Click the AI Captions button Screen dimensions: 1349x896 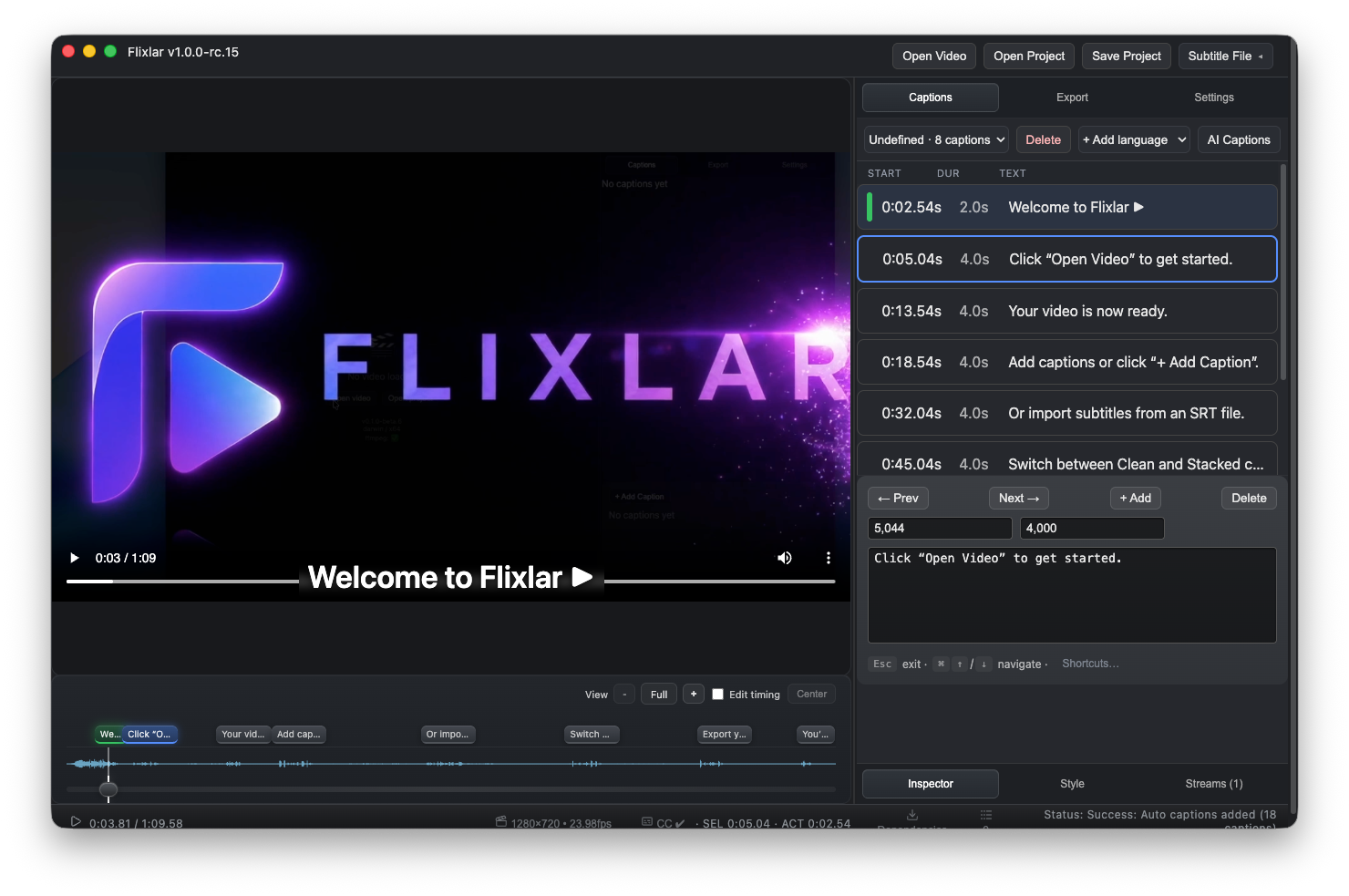tap(1239, 139)
